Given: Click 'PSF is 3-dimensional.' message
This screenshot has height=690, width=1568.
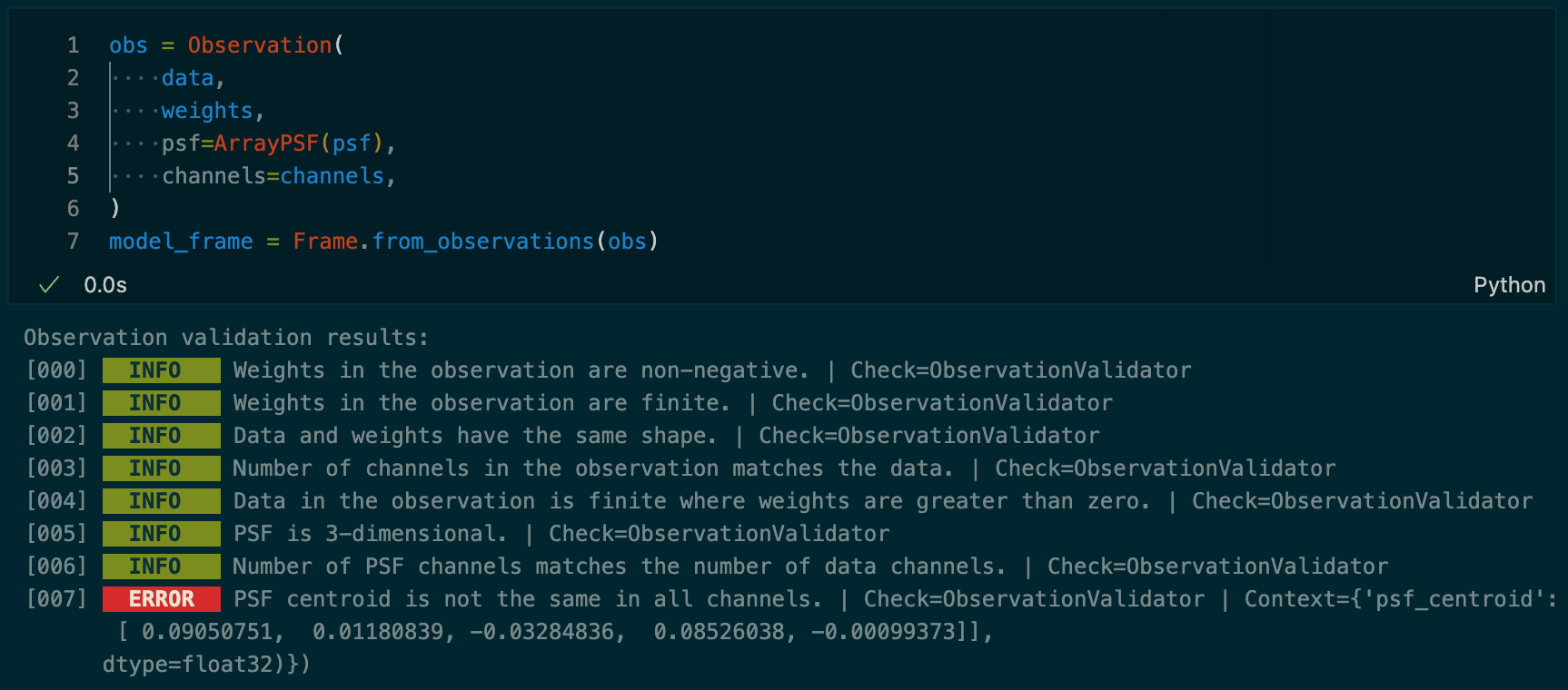Looking at the screenshot, I should coord(370,534).
